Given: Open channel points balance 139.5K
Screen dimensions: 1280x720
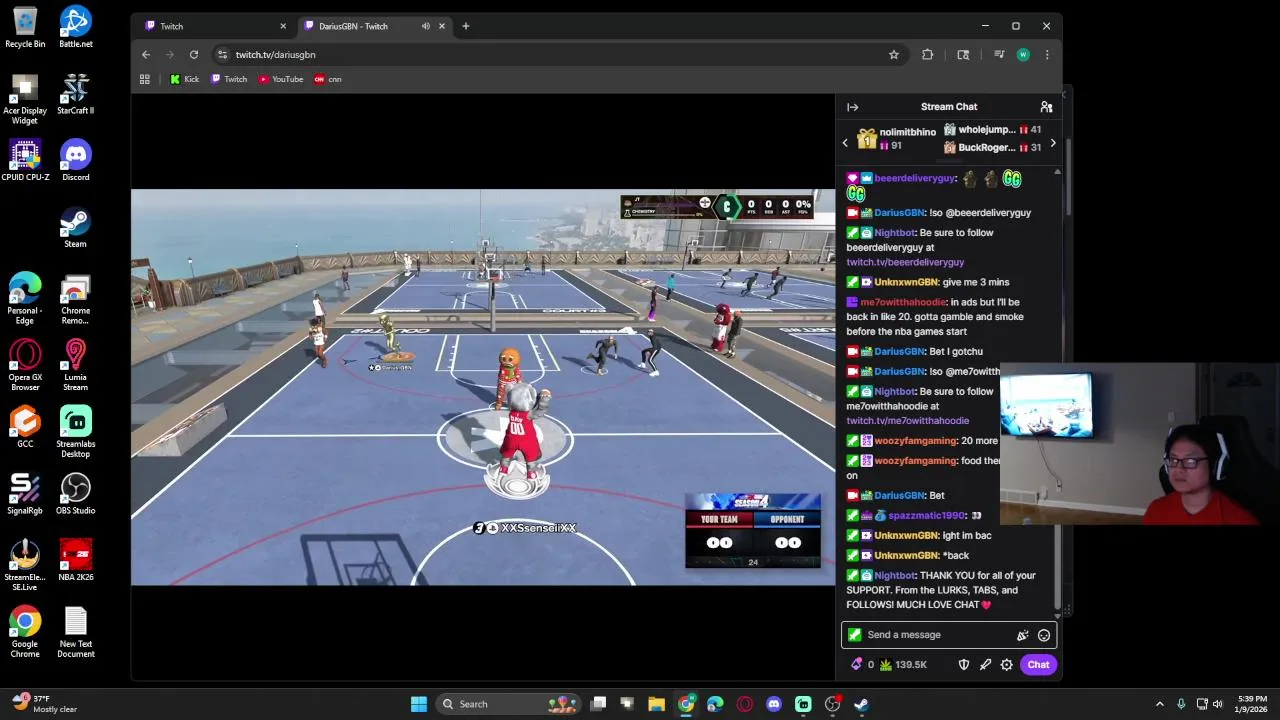Looking at the screenshot, I should (903, 665).
